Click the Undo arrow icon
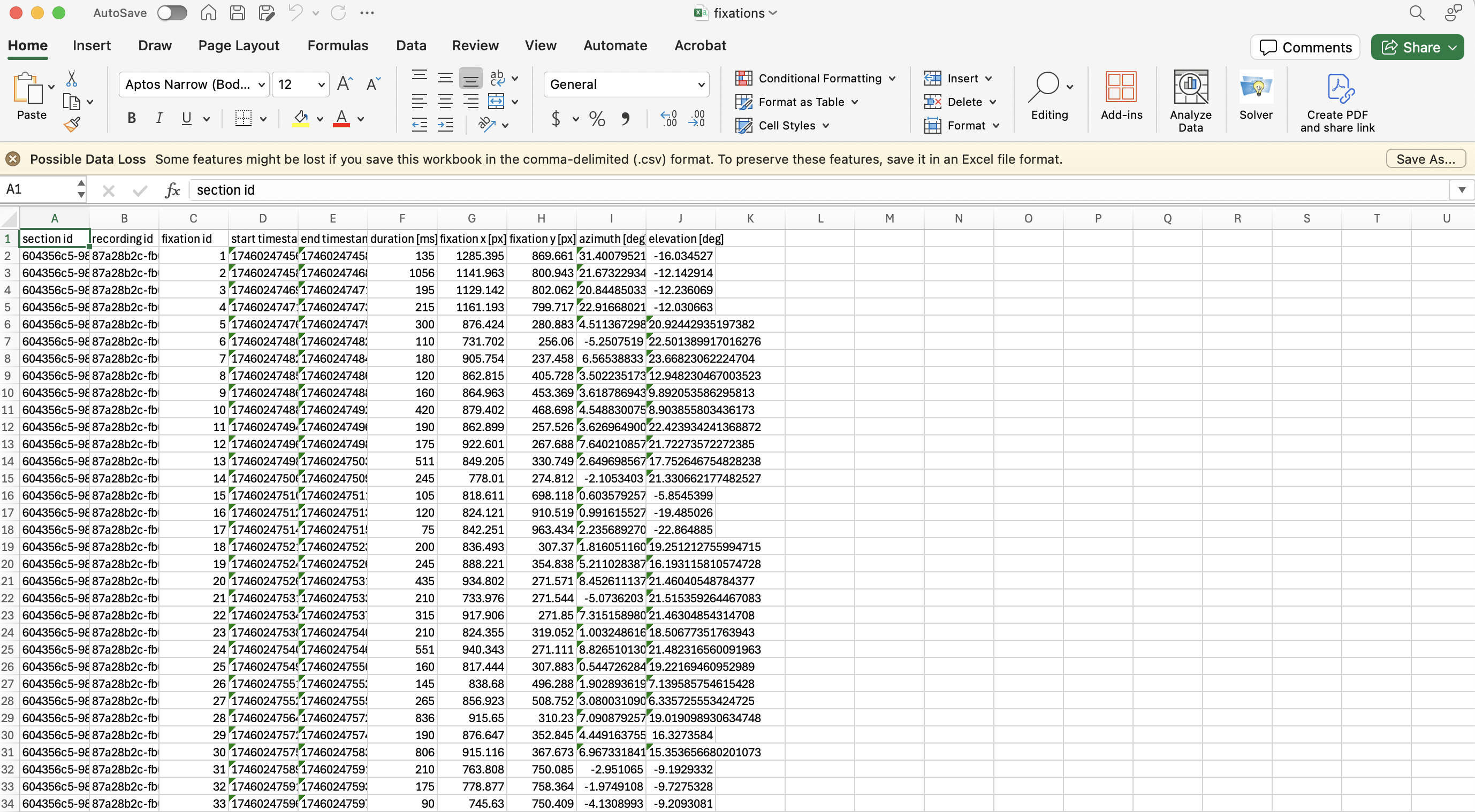The image size is (1475, 812). point(296,13)
